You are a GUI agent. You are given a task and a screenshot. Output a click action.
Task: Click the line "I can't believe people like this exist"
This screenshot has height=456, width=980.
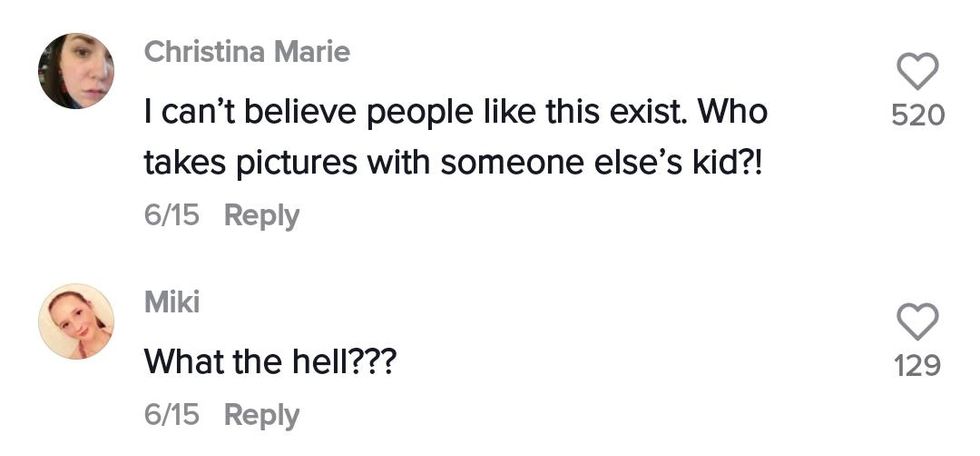(x=400, y=112)
